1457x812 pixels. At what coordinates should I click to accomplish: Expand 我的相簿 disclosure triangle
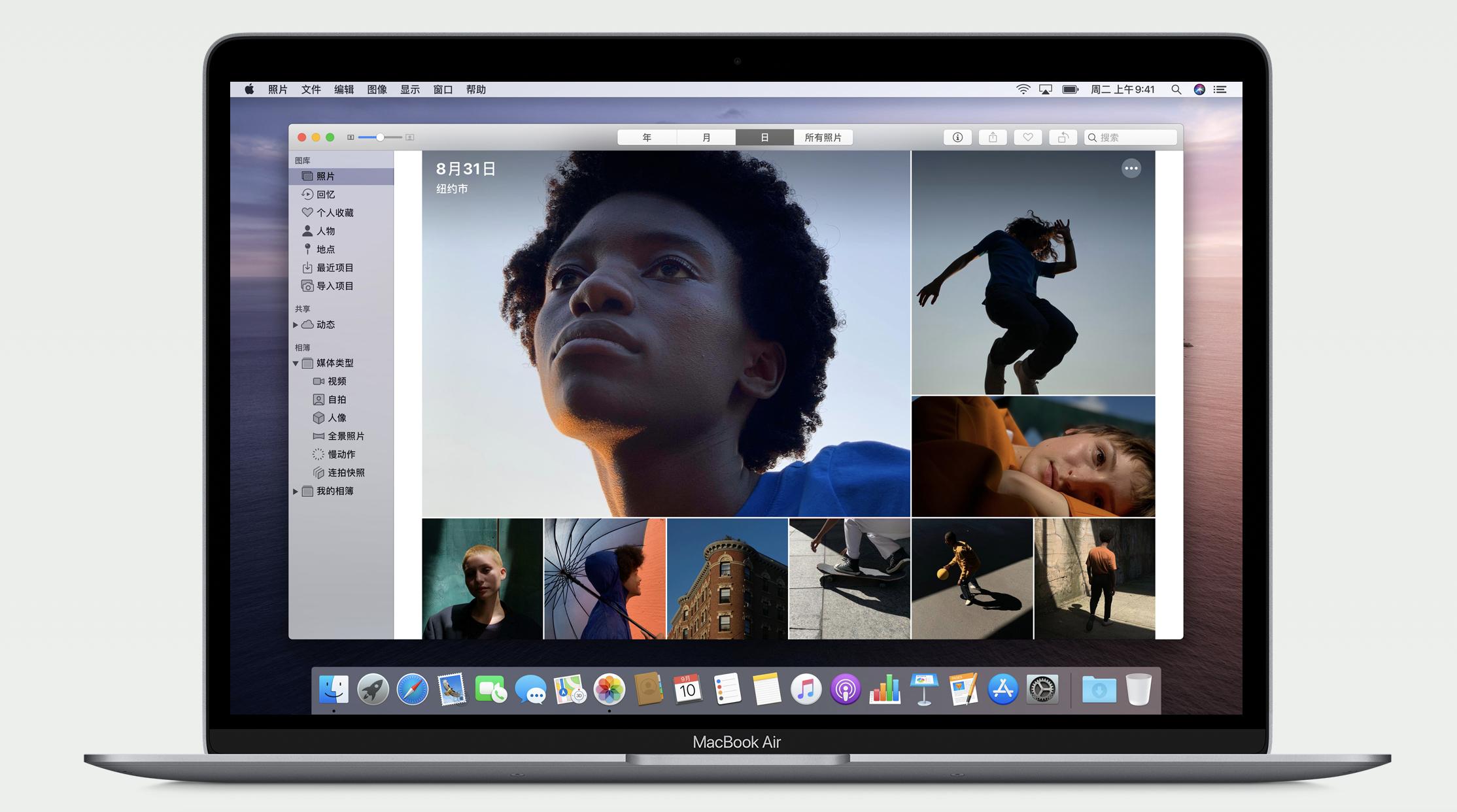coord(296,491)
